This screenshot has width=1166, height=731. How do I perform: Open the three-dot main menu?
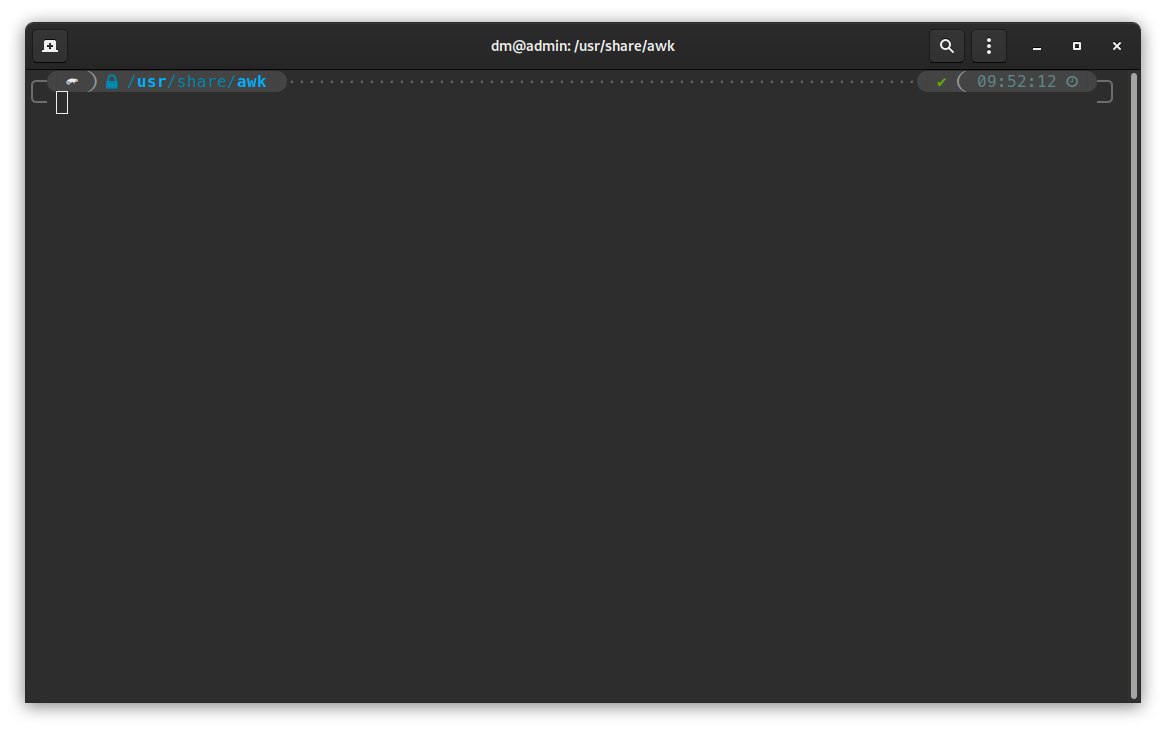[988, 46]
